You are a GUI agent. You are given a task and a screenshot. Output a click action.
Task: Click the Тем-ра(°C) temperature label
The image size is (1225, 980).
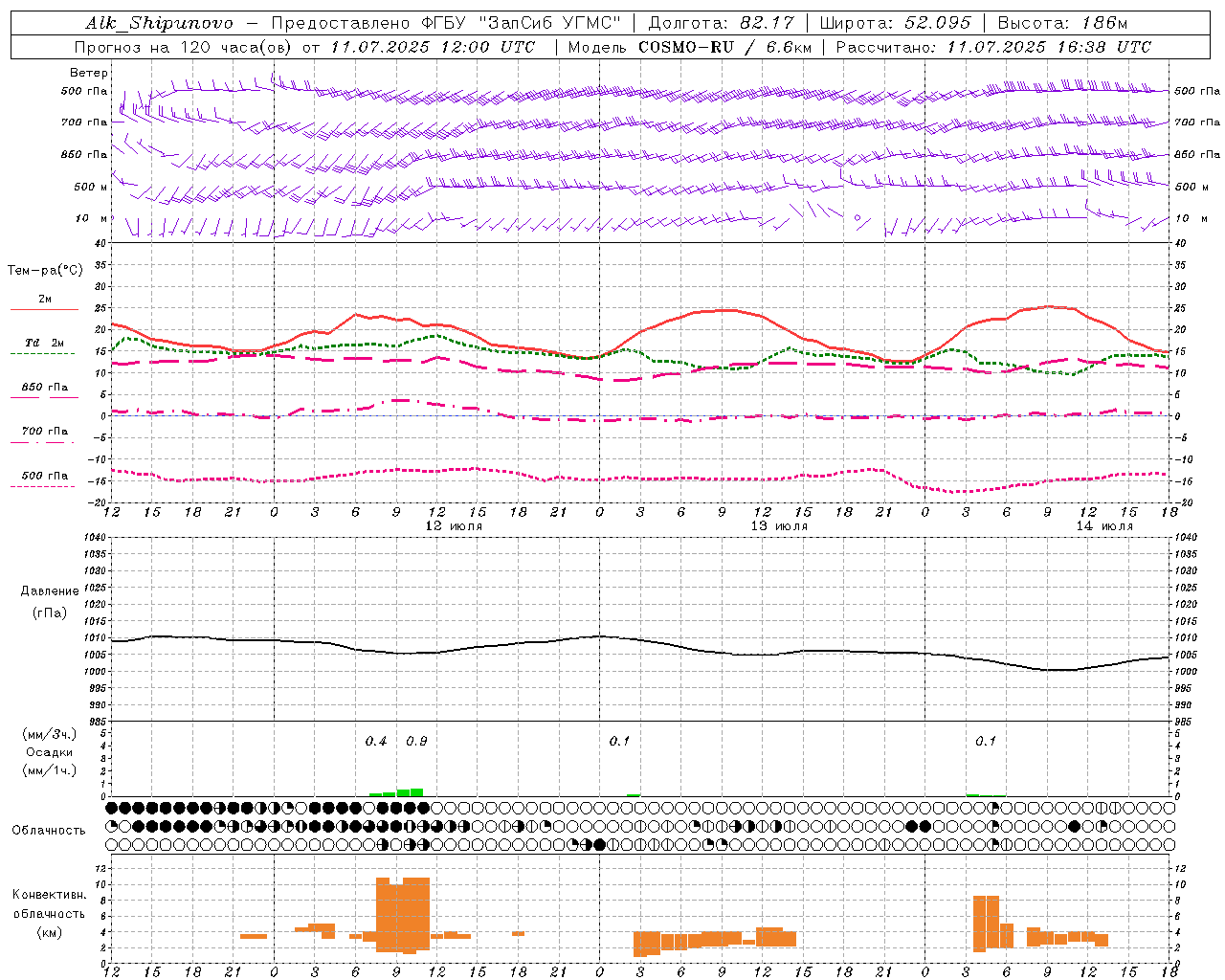(x=45, y=271)
